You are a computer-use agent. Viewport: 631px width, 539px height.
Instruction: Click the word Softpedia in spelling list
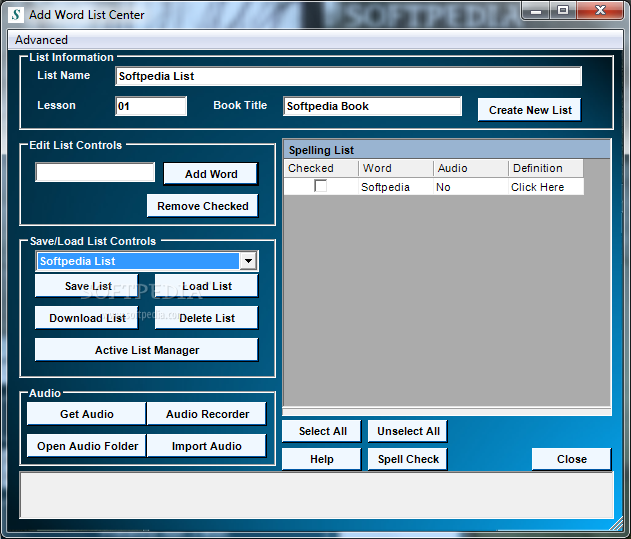click(385, 187)
